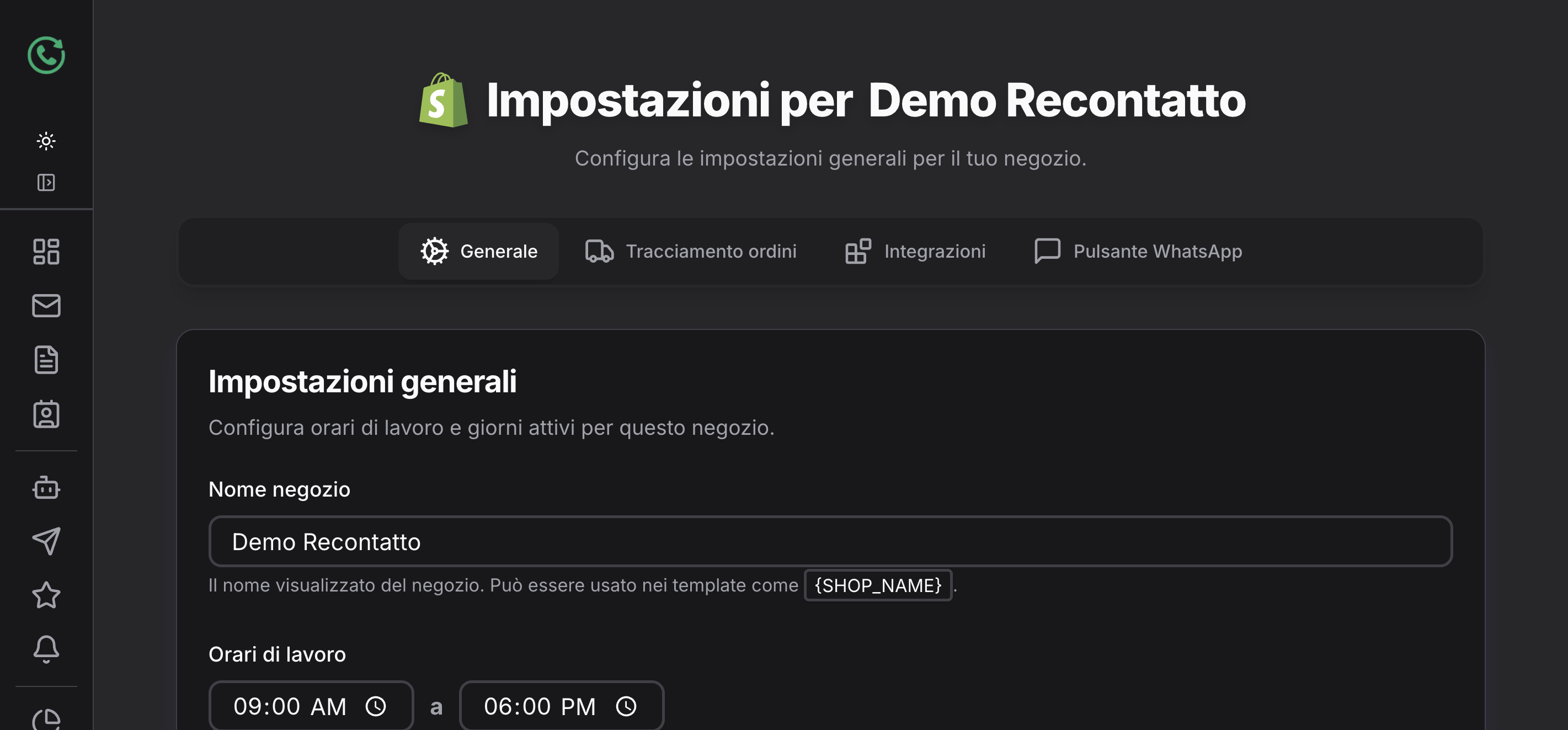Image resolution: width=1568 pixels, height=730 pixels.
Task: Open the bot automation icon
Action: coord(46,487)
